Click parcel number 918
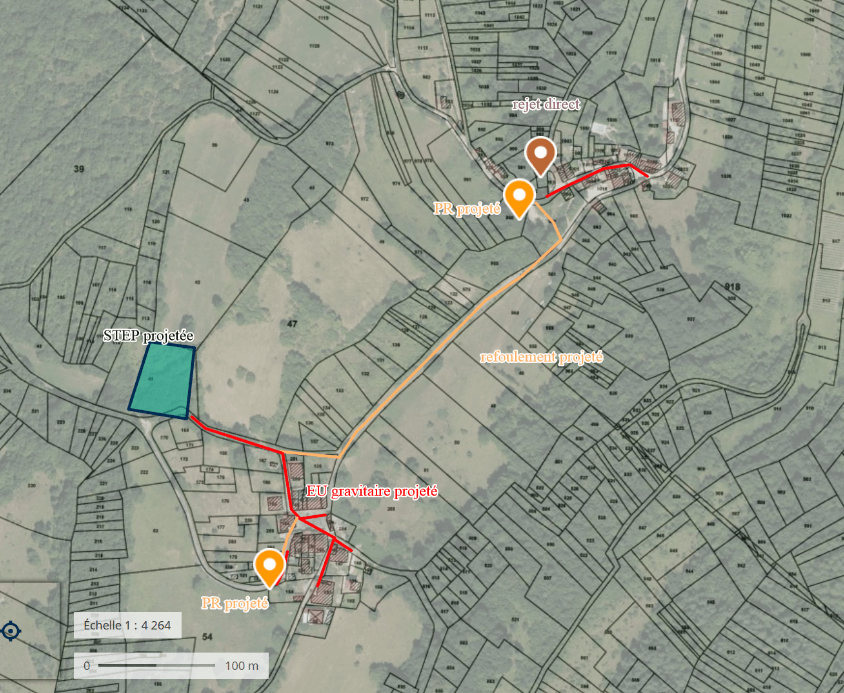This screenshot has height=693, width=844. [x=732, y=286]
